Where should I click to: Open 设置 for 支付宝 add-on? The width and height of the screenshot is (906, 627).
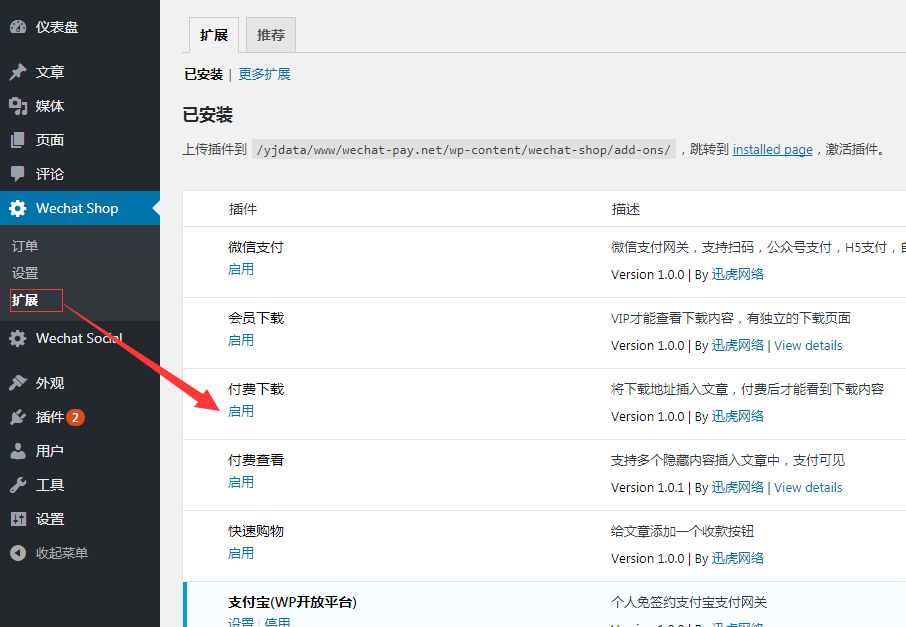point(241,622)
